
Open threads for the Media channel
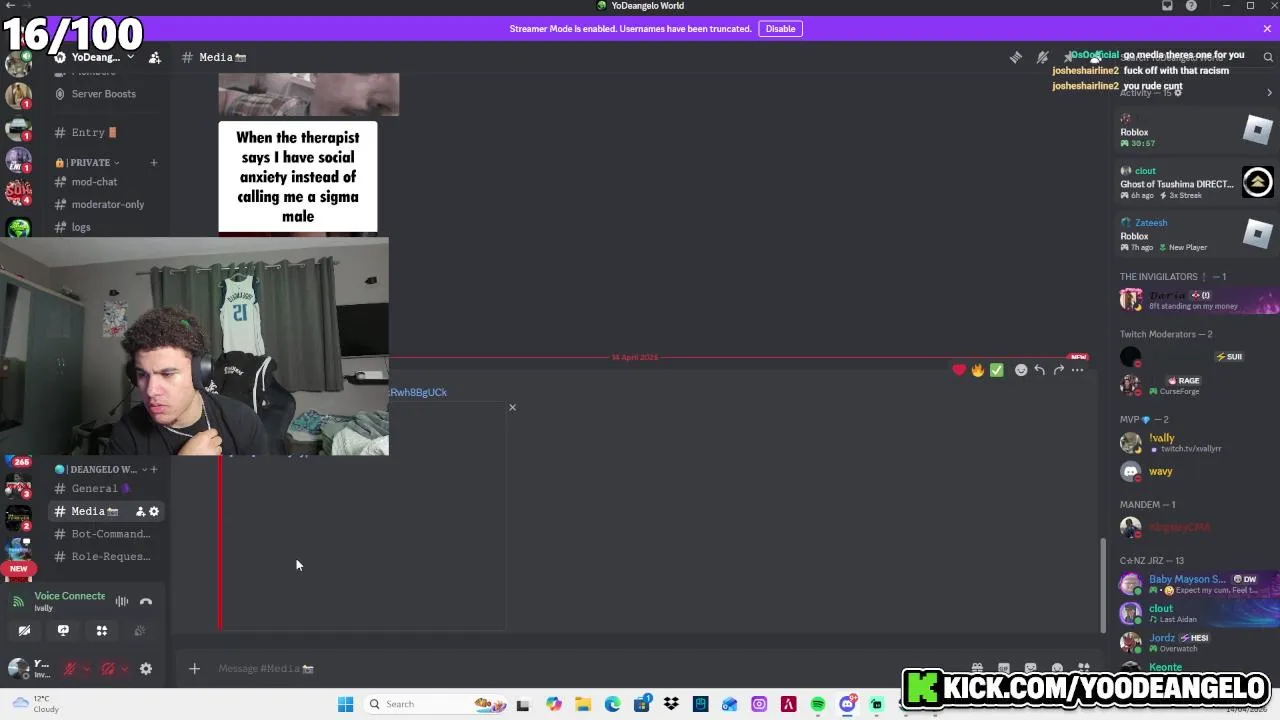1016,57
